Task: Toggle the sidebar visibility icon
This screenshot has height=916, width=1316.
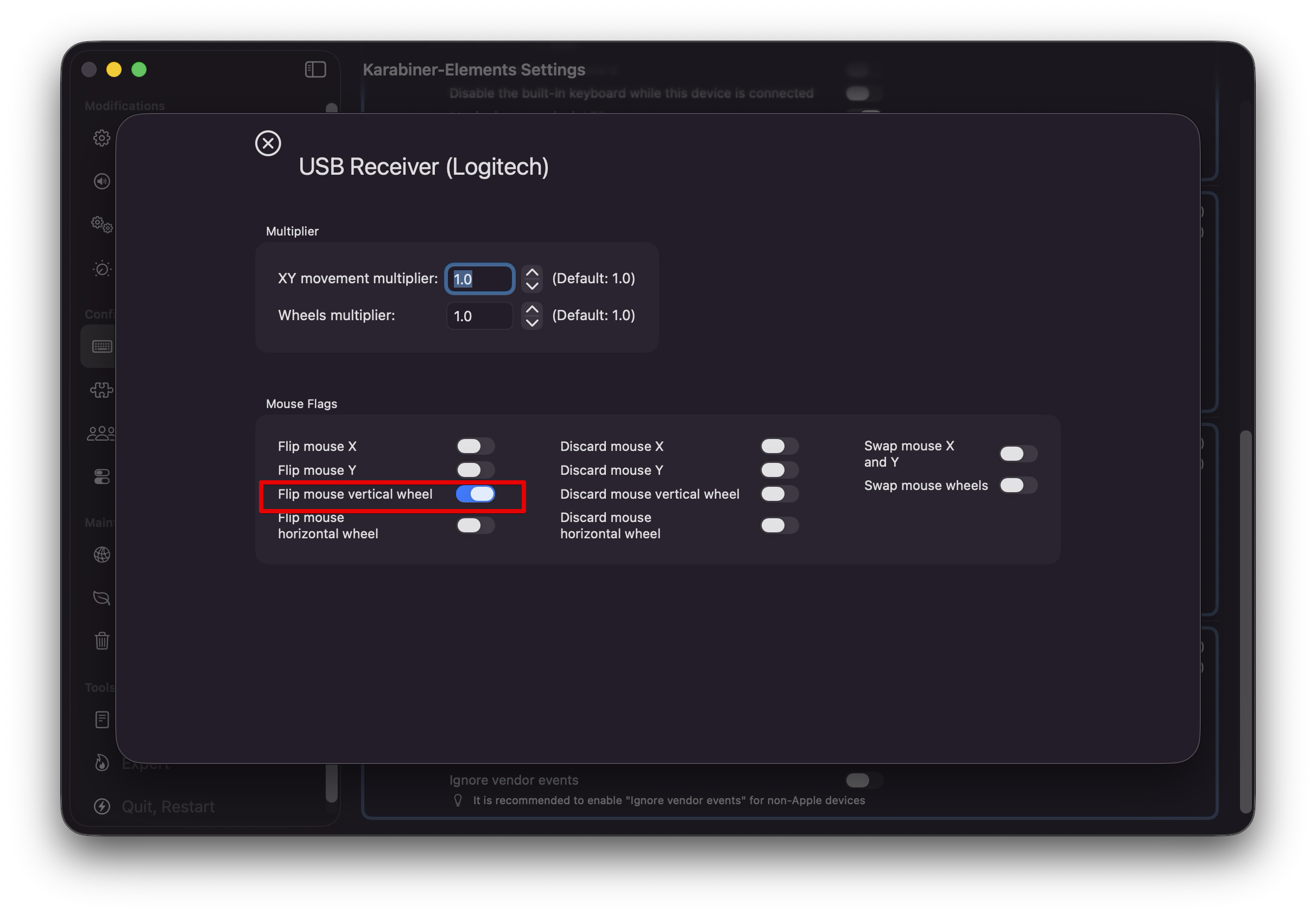Action: [x=315, y=70]
